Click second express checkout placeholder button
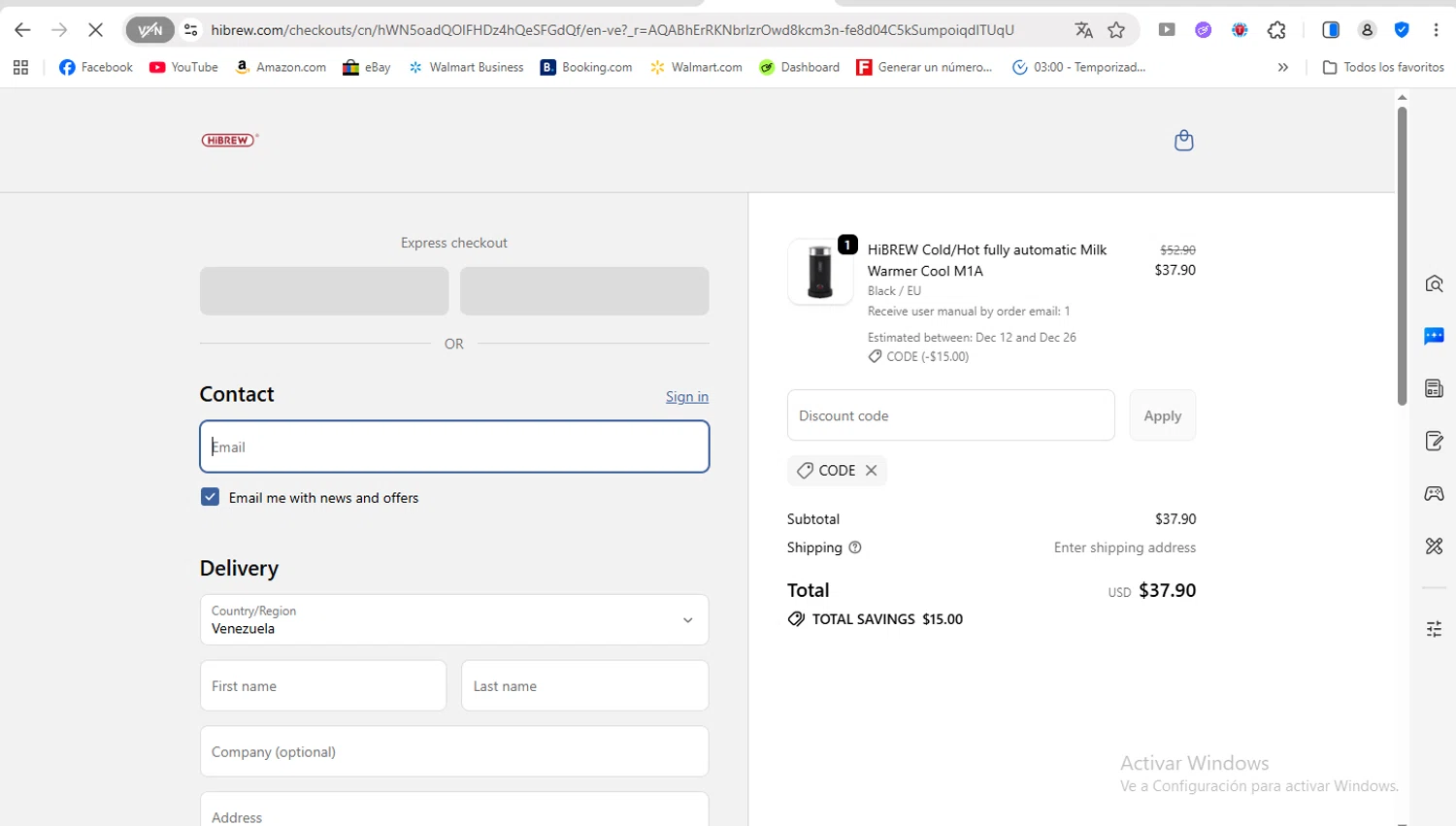The height and width of the screenshot is (826, 1456). pyautogui.click(x=584, y=291)
